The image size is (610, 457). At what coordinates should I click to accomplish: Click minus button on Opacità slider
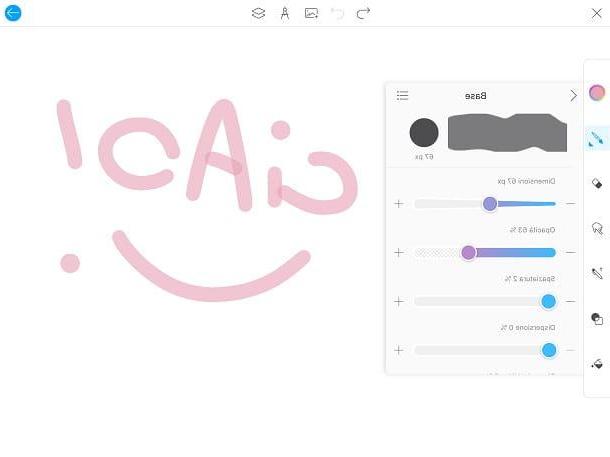570,253
